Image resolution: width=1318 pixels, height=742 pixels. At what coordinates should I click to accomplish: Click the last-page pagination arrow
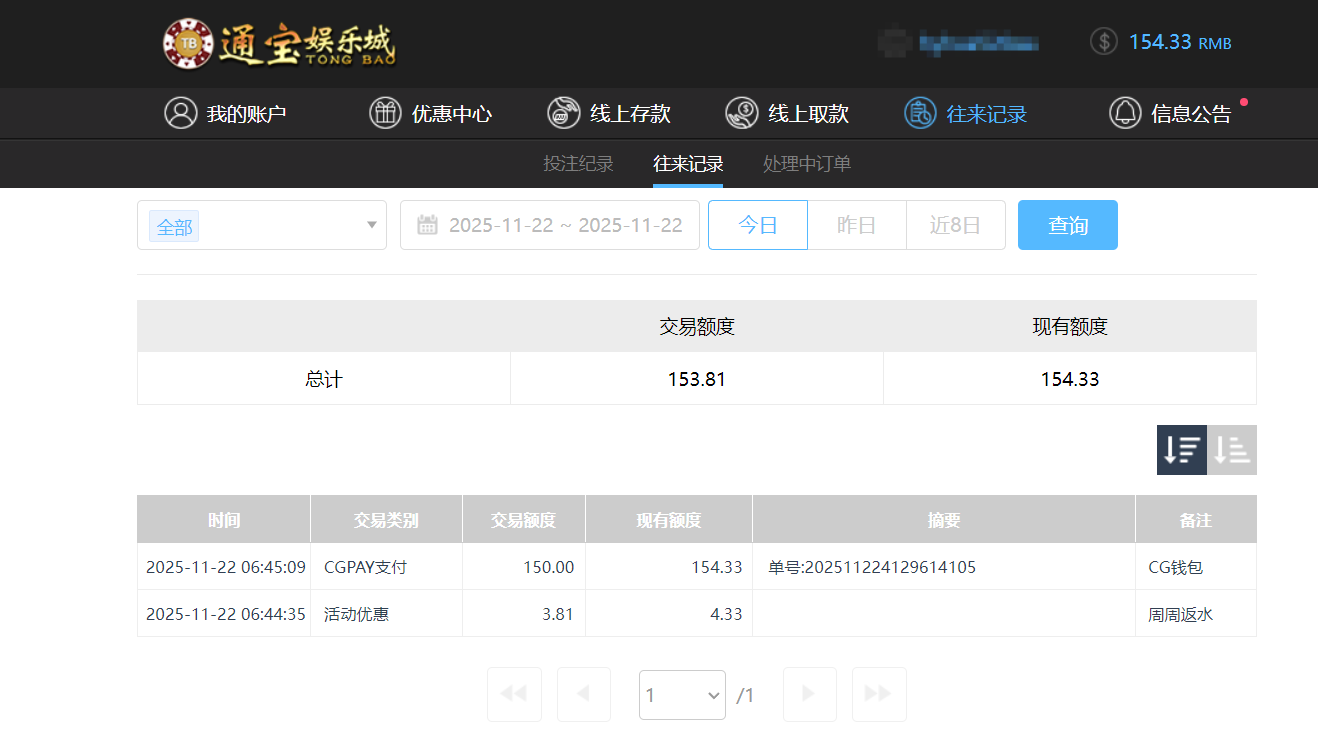(878, 694)
